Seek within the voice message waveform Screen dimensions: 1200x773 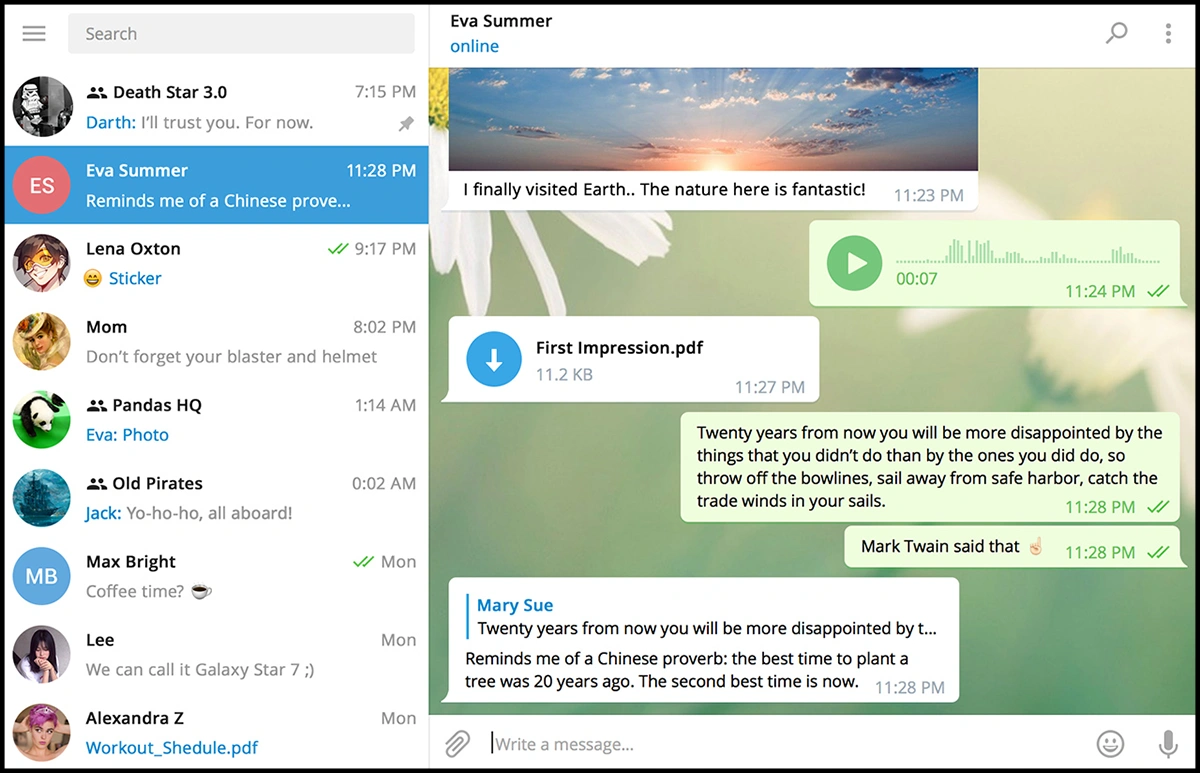click(x=1028, y=252)
